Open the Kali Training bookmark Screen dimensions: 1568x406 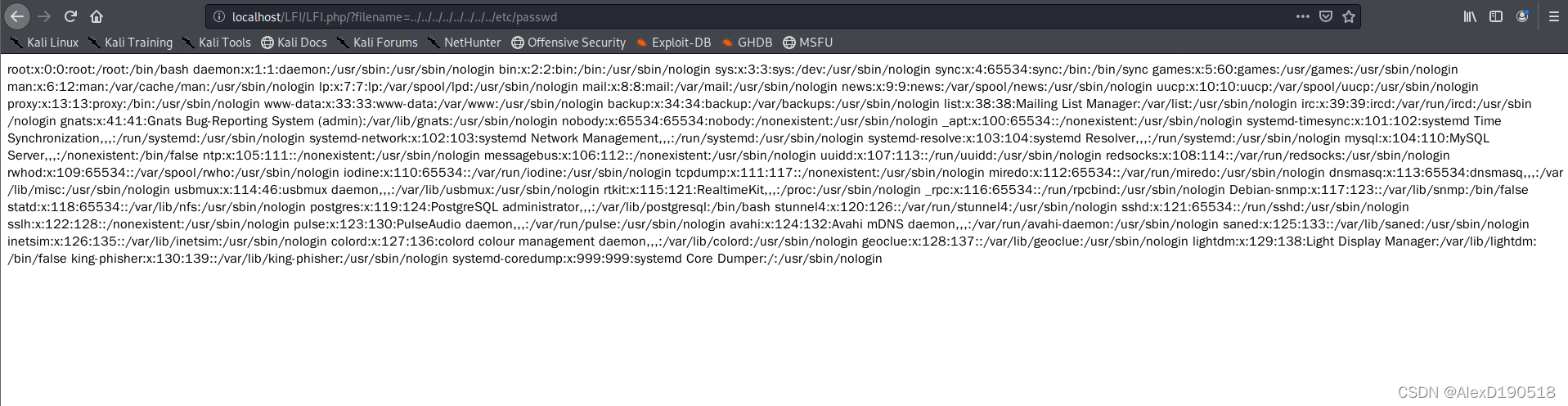pos(131,43)
